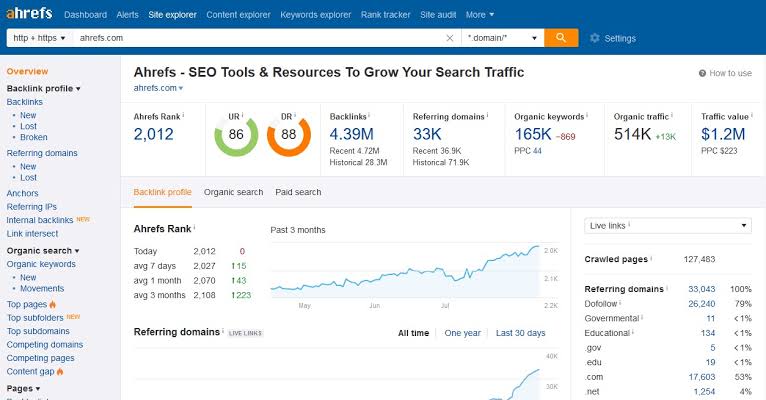The height and width of the screenshot is (400, 766).
Task: Open Site audit in top navigation
Action: [x=438, y=15]
